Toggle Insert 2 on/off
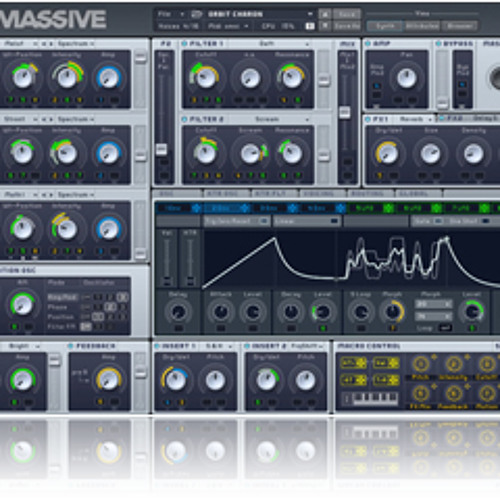 point(247,346)
